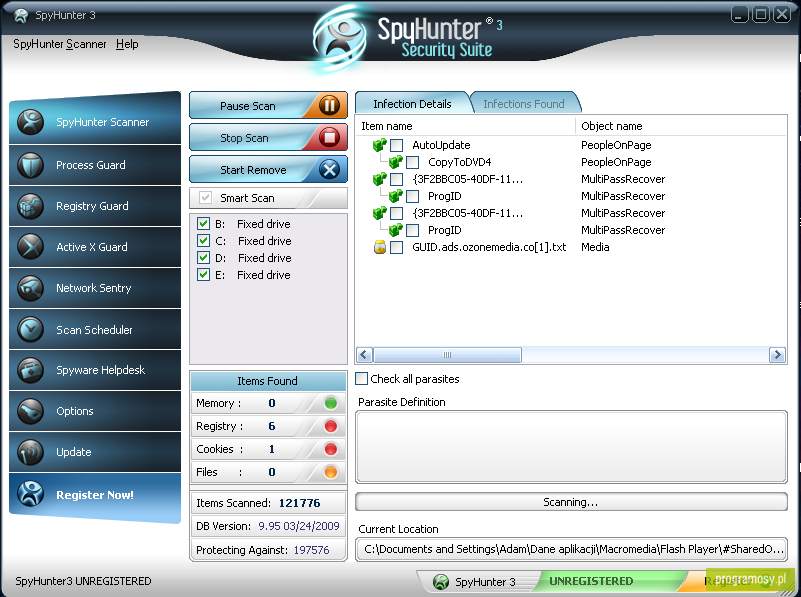Viewport: 801px width, 597px height.
Task: Check the AutoUpdate item checkbox
Action: (x=396, y=146)
